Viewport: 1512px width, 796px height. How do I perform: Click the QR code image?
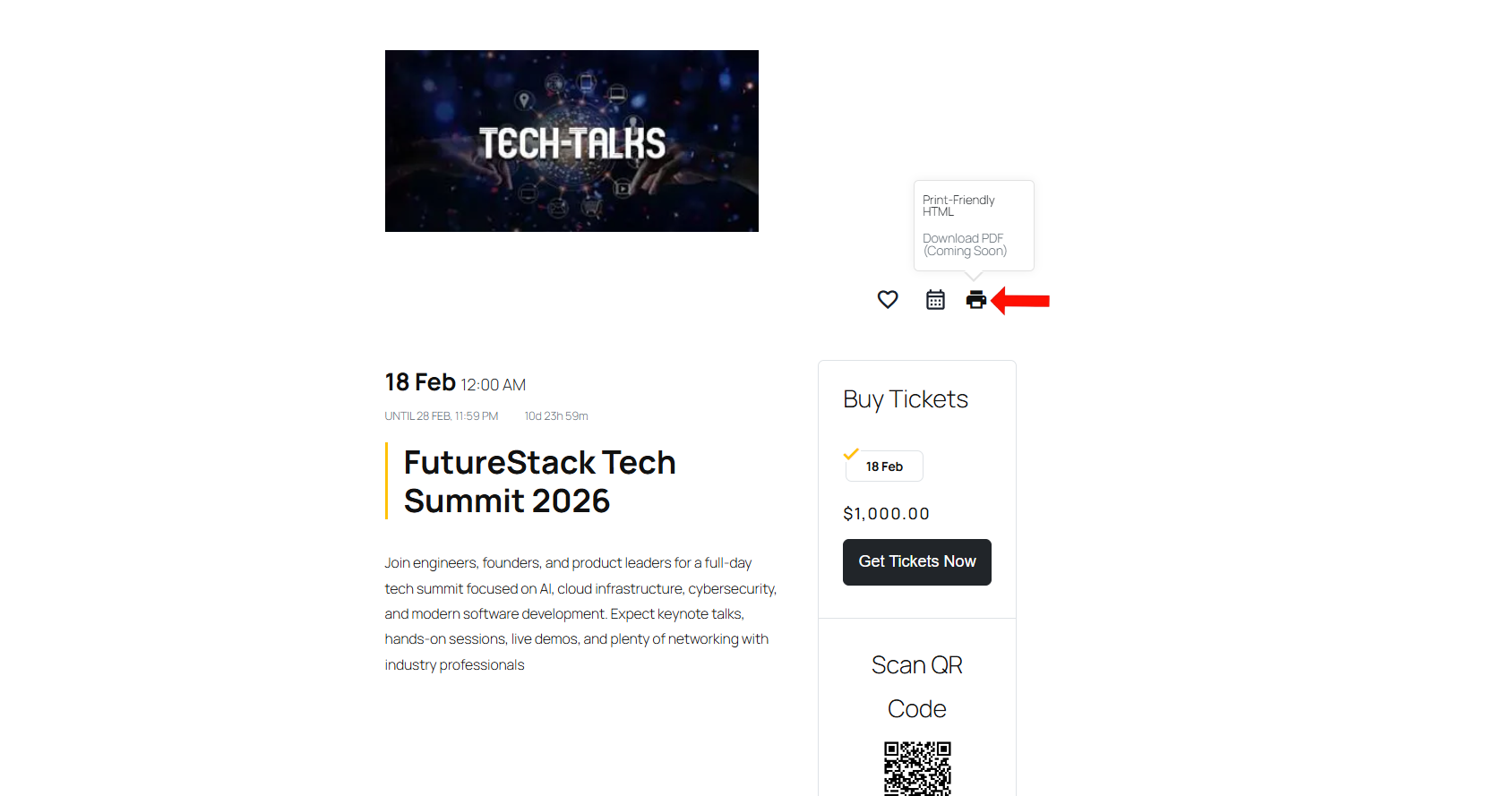(917, 768)
